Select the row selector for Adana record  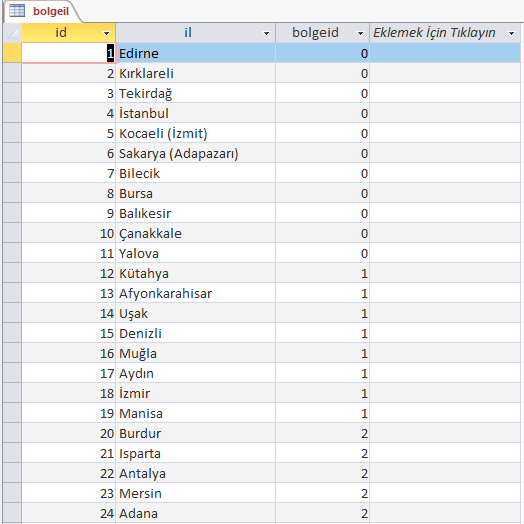(x=12, y=513)
